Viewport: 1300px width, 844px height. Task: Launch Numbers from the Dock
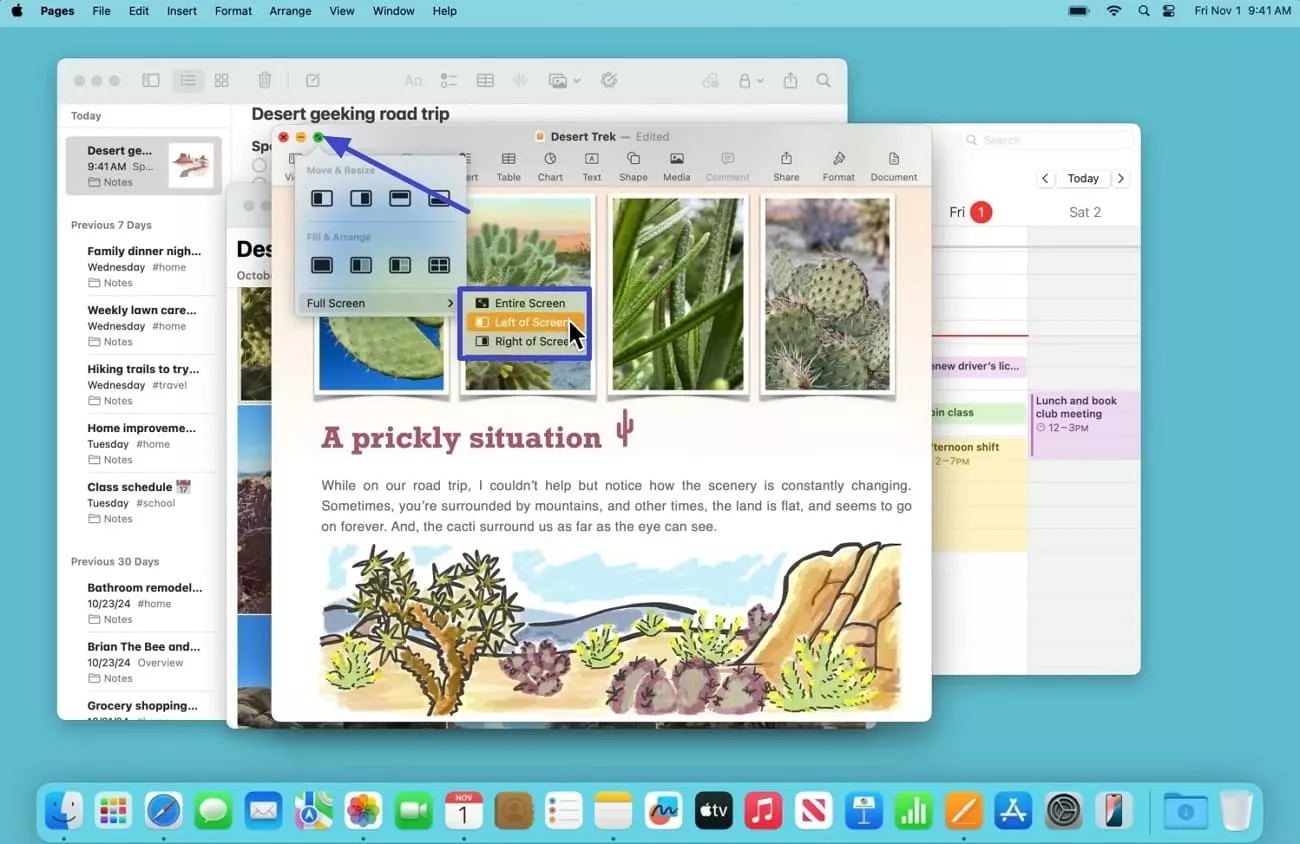(912, 810)
